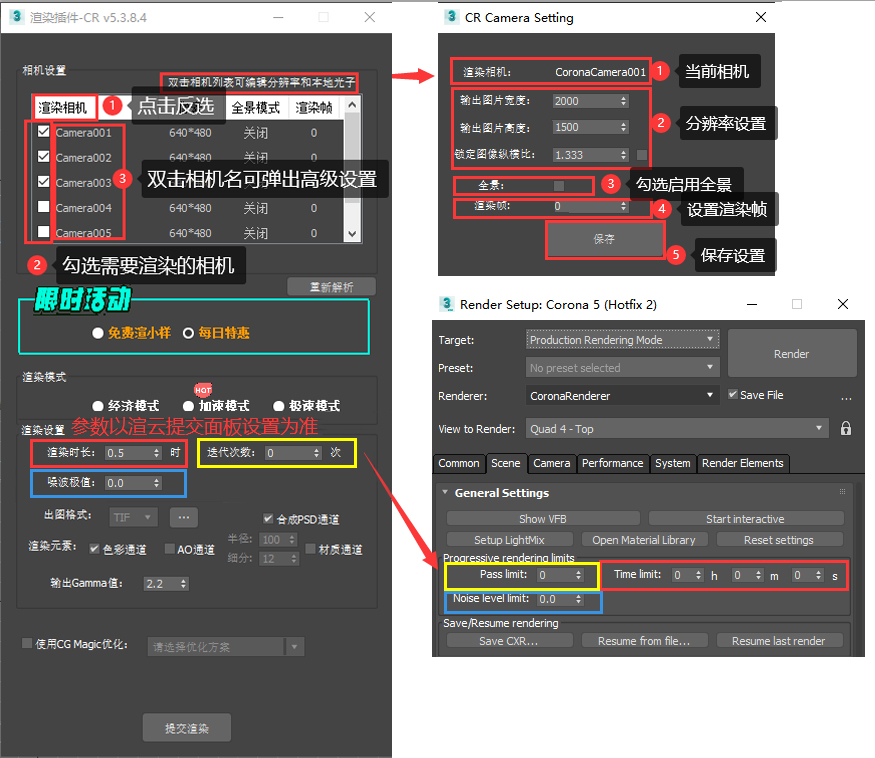This screenshot has width=875, height=758.
Task: Collapse the General Settings rollout
Action: tap(445, 492)
